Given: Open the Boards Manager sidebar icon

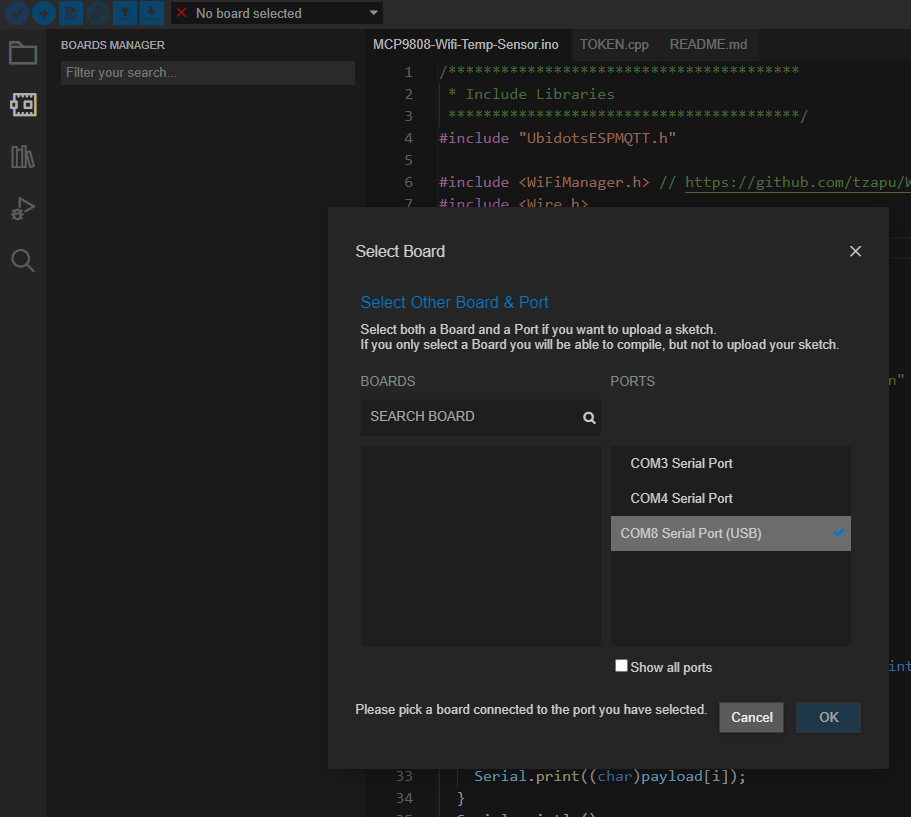Looking at the screenshot, I should (x=23, y=105).
